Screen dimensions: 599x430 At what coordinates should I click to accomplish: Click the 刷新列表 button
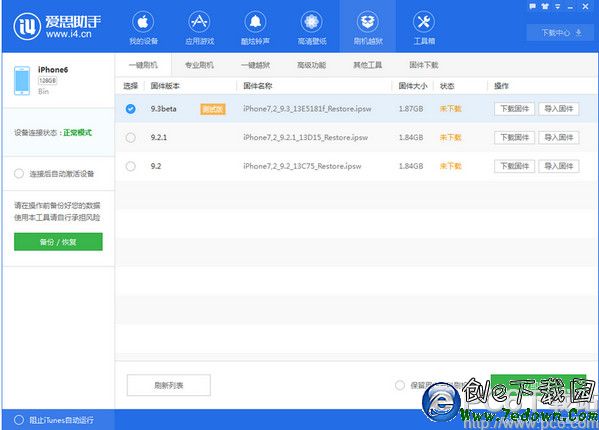point(168,385)
